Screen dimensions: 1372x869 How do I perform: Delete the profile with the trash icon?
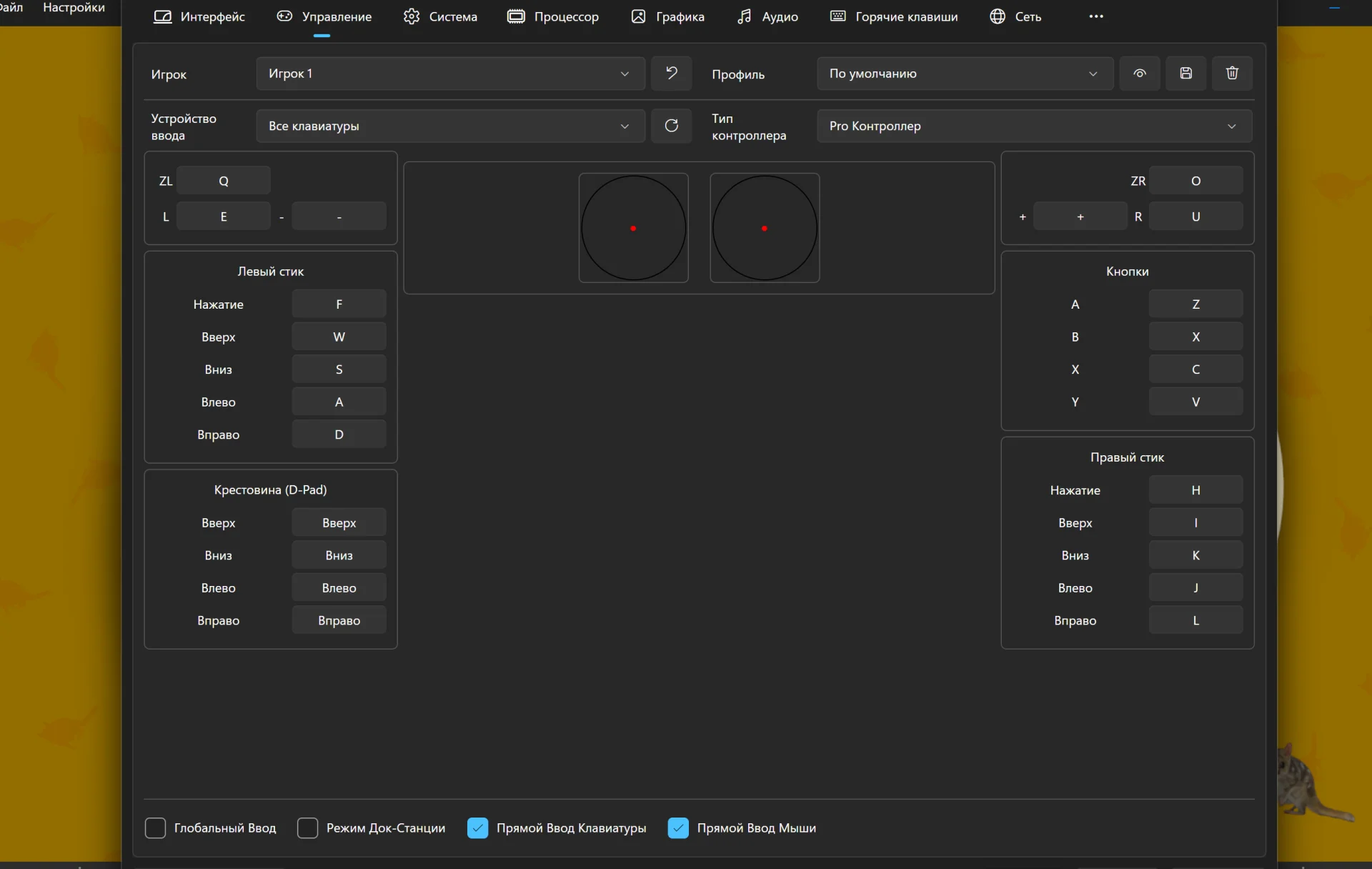pyautogui.click(x=1232, y=73)
